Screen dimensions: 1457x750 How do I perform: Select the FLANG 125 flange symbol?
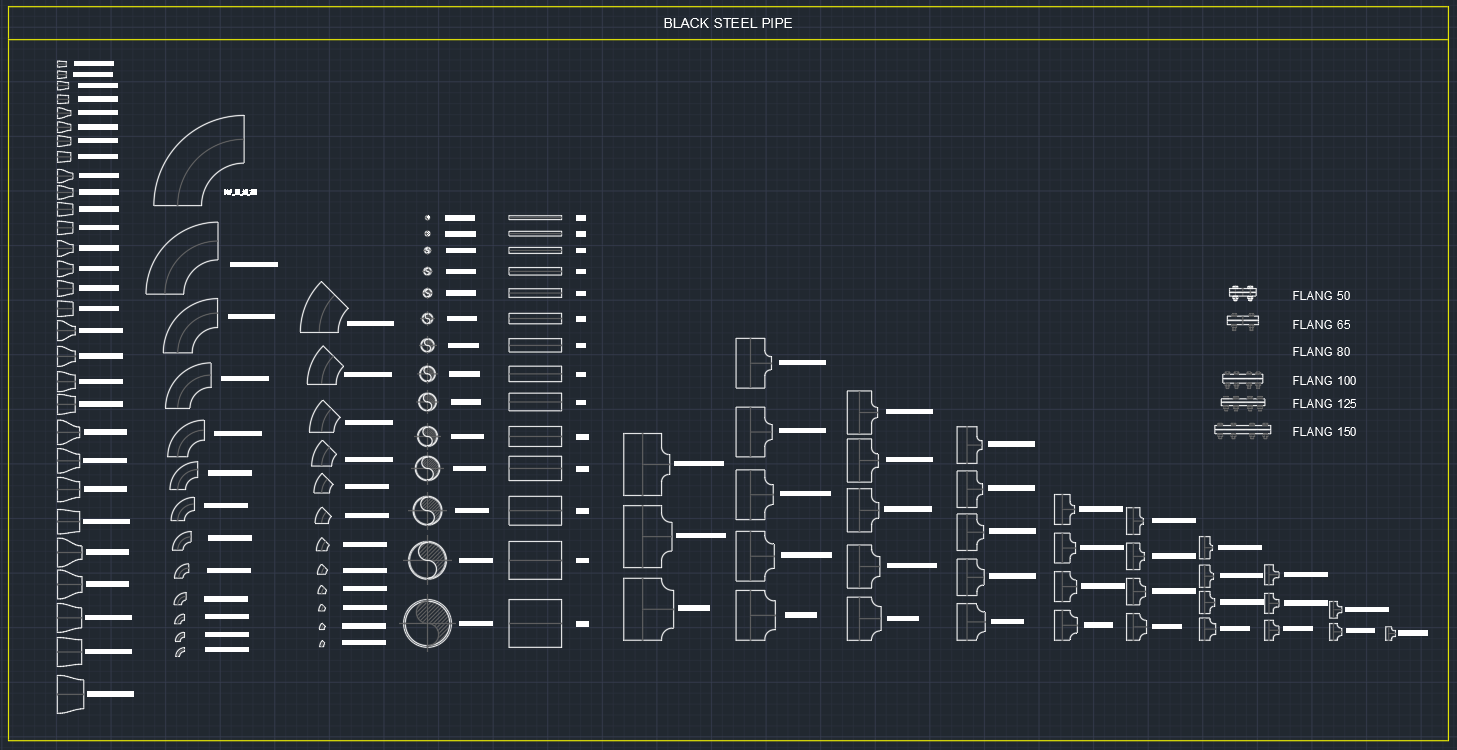click(1243, 403)
